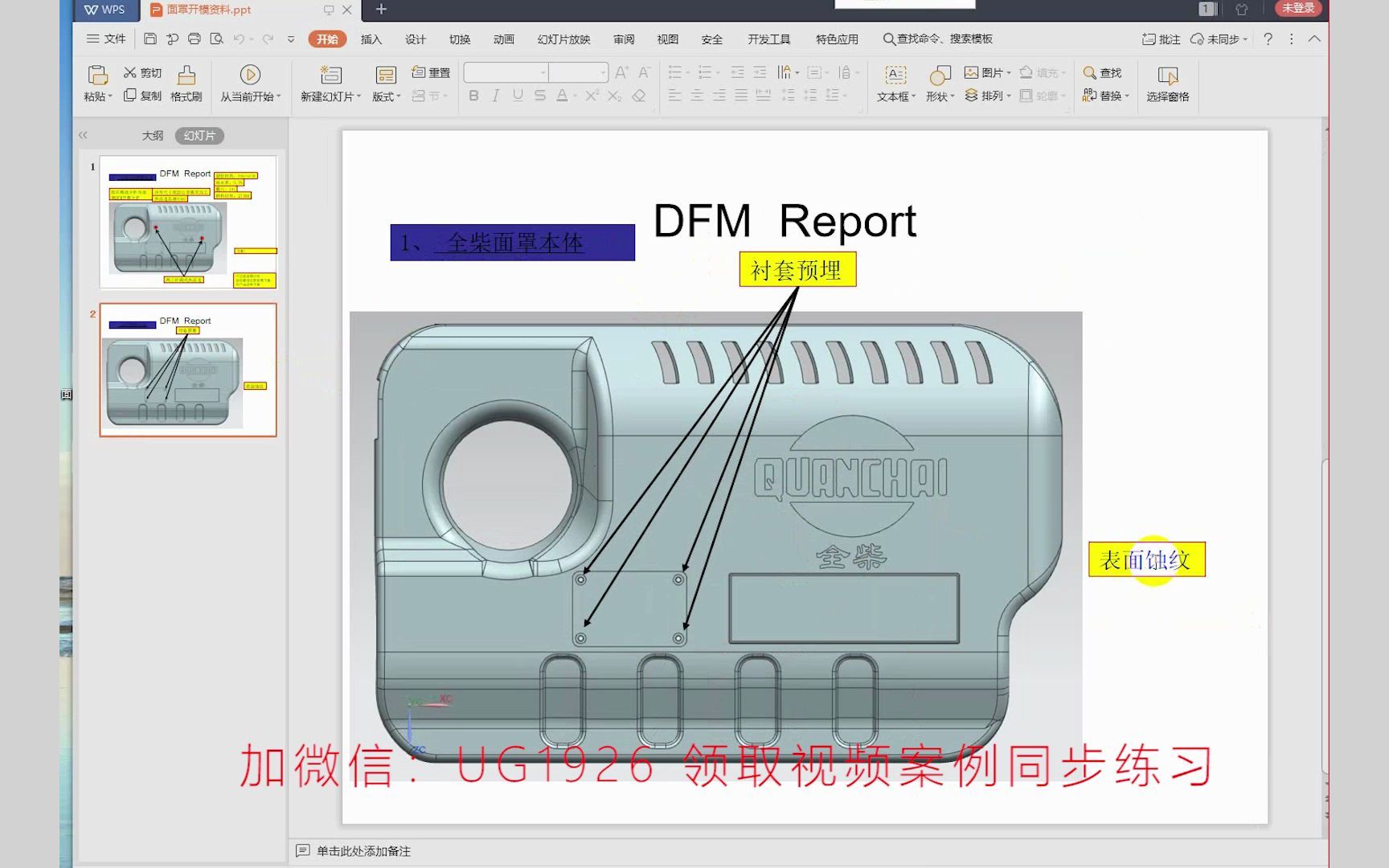
Task: Switch to the Design (设计) tab
Action: [416, 39]
